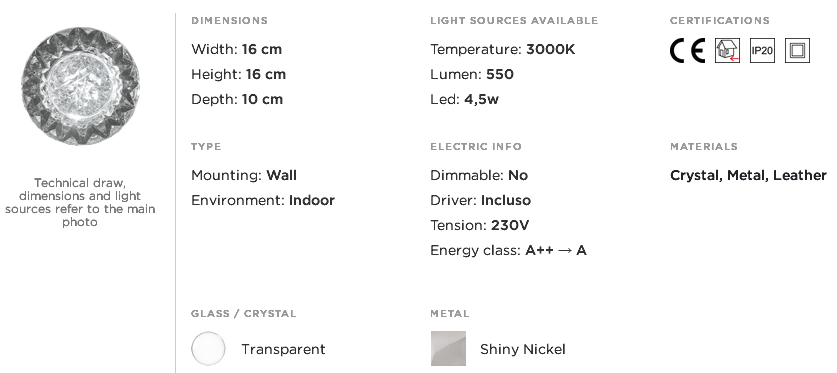The height and width of the screenshot is (373, 837).
Task: Click the technical draw caption text
Action: point(80,203)
